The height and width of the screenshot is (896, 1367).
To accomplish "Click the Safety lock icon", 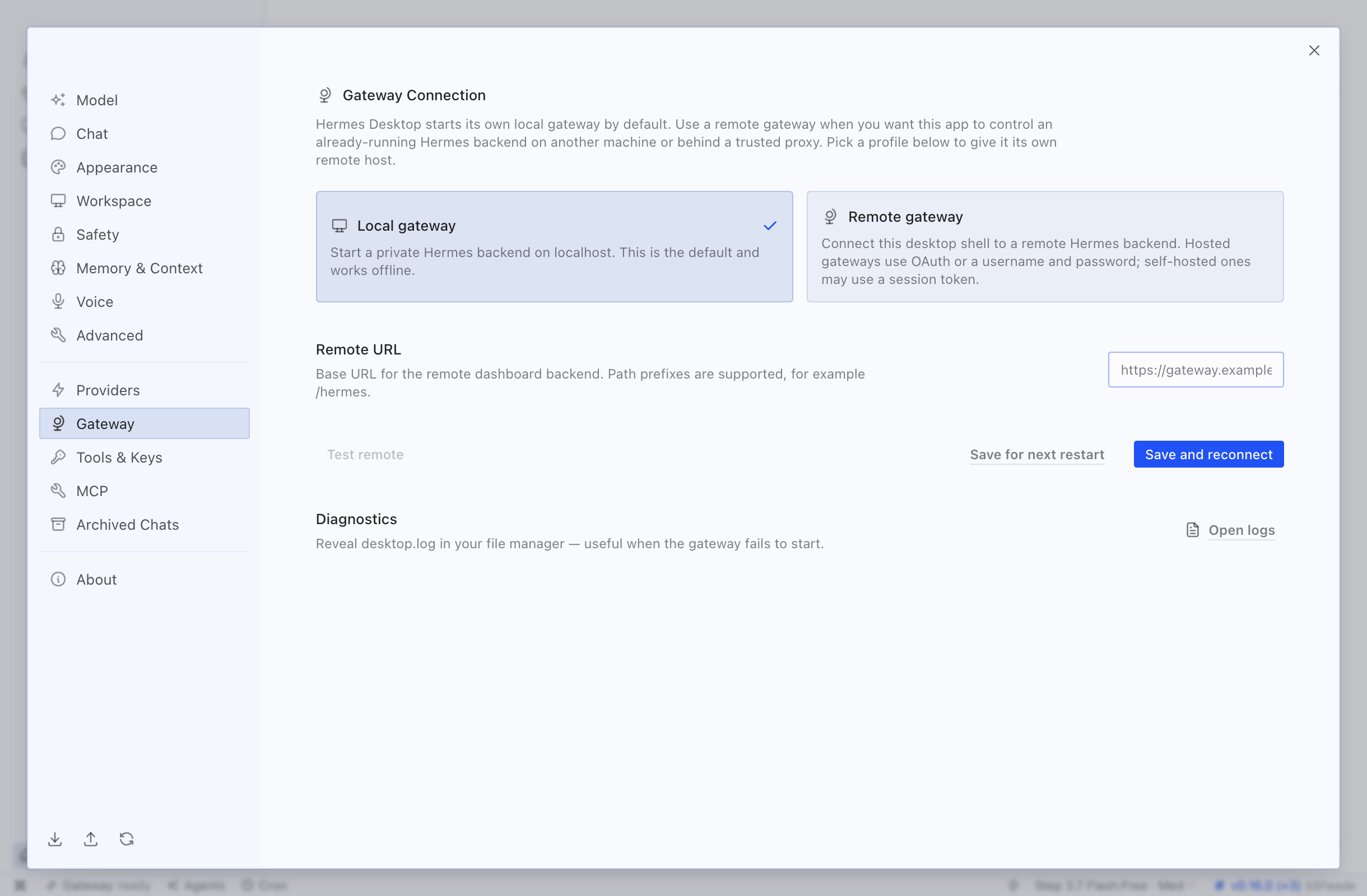I will tap(58, 234).
